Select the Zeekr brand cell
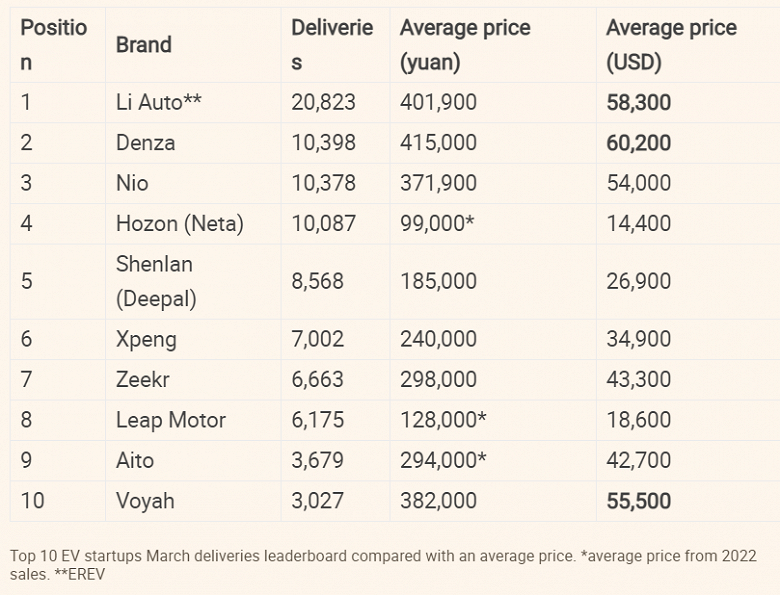Viewport: 780px width, 595px height. [144, 380]
